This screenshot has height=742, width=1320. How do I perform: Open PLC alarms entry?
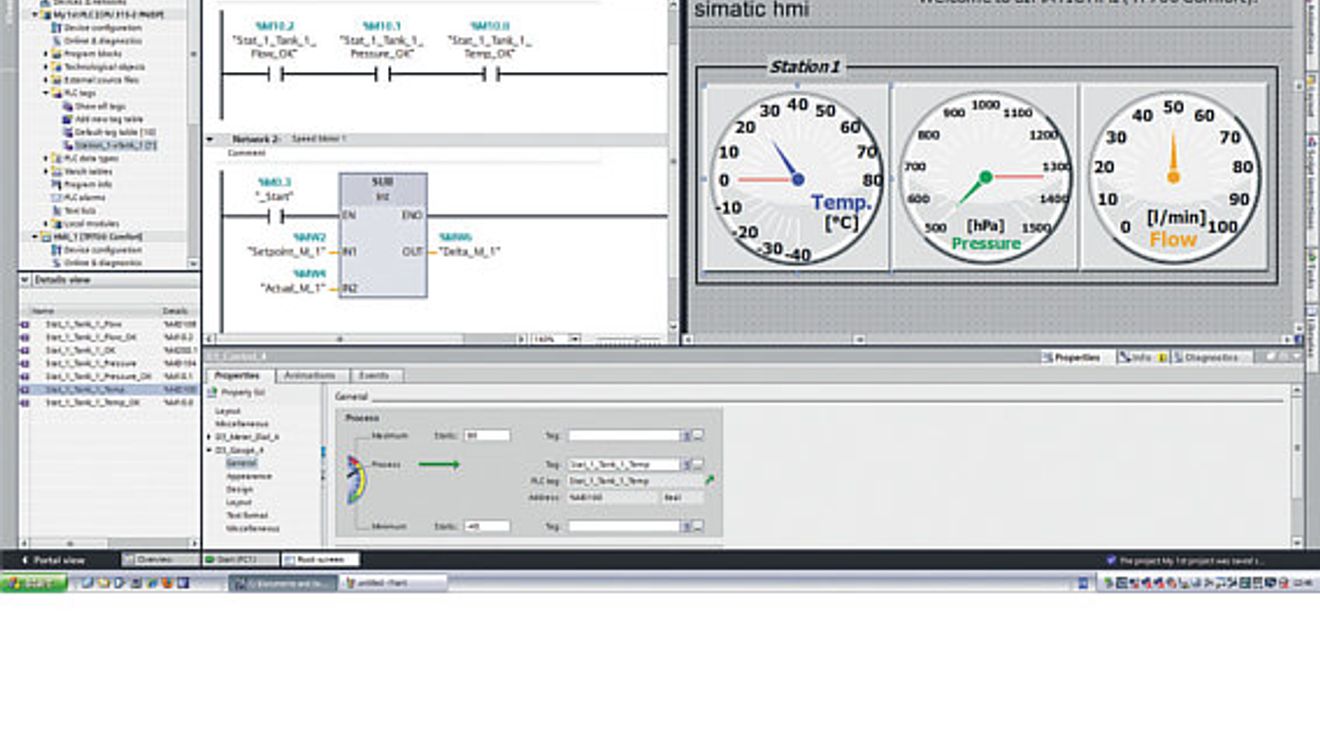click(x=78, y=197)
